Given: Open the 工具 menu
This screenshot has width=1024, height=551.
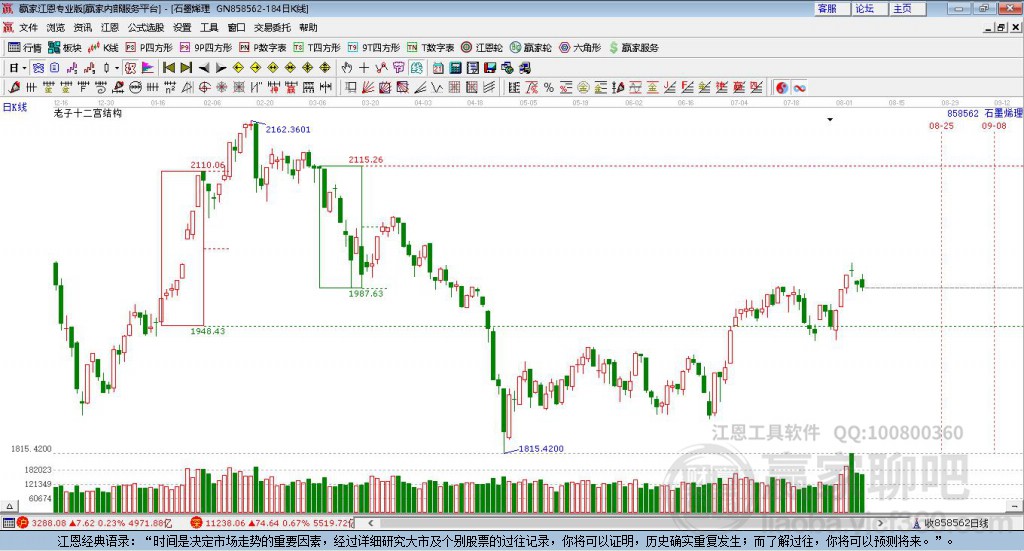Looking at the screenshot, I should [x=209, y=27].
